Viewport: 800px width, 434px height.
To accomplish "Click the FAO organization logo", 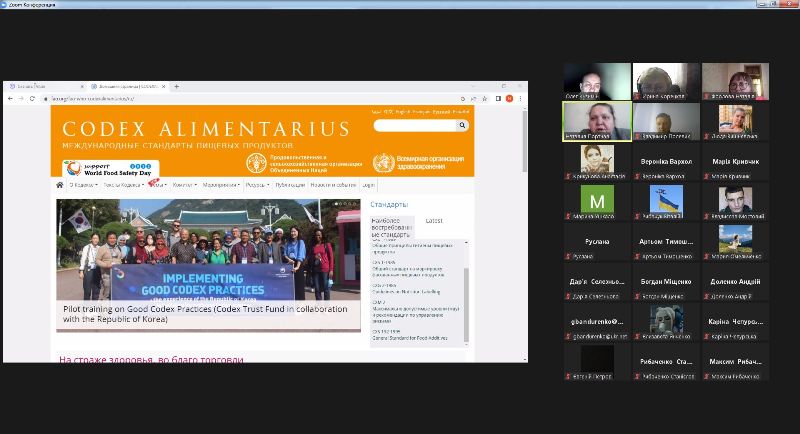I will (257, 163).
